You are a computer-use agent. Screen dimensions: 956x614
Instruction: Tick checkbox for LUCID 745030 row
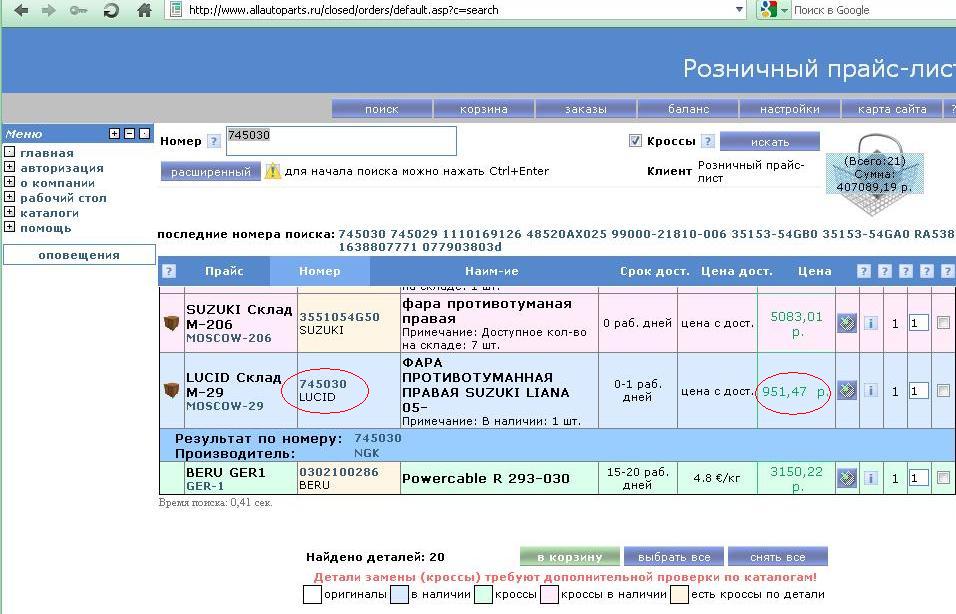(x=943, y=390)
